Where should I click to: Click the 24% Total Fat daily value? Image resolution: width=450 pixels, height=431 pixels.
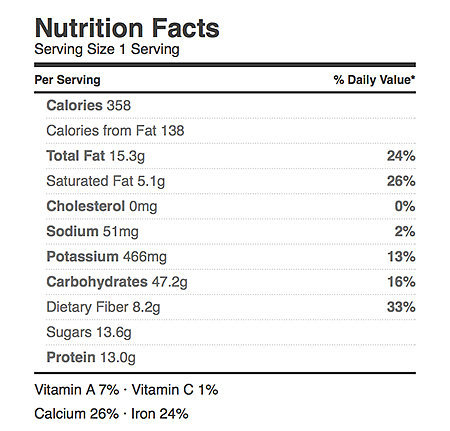(401, 156)
